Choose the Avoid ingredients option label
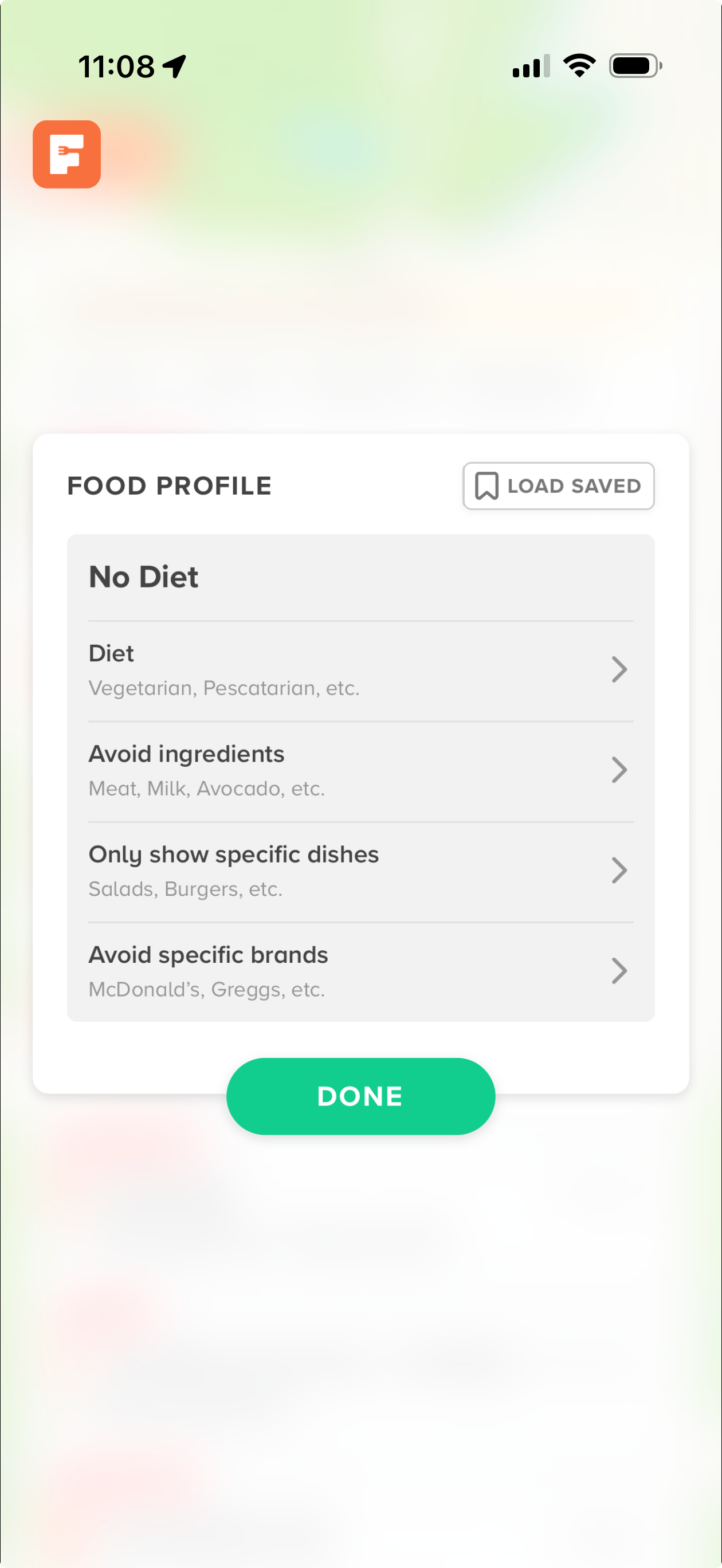 [186, 754]
